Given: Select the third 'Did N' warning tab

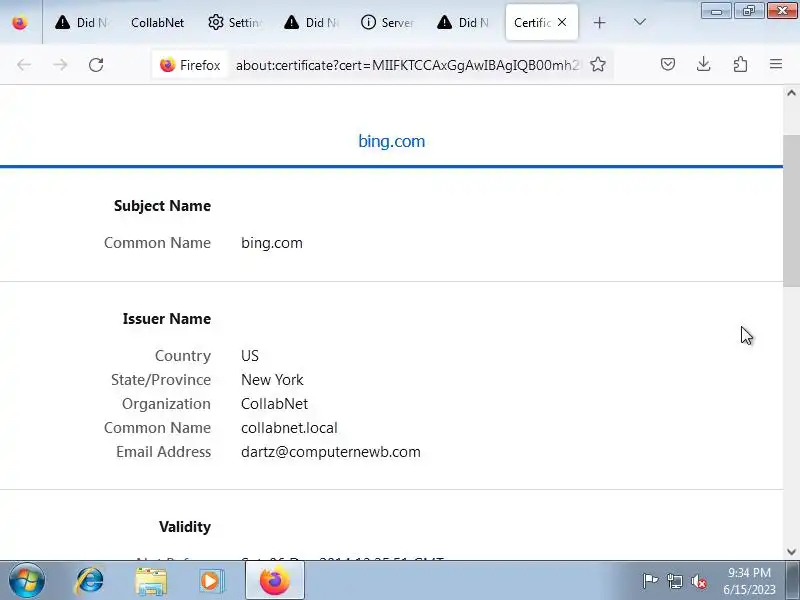Looking at the screenshot, I should point(464,22).
